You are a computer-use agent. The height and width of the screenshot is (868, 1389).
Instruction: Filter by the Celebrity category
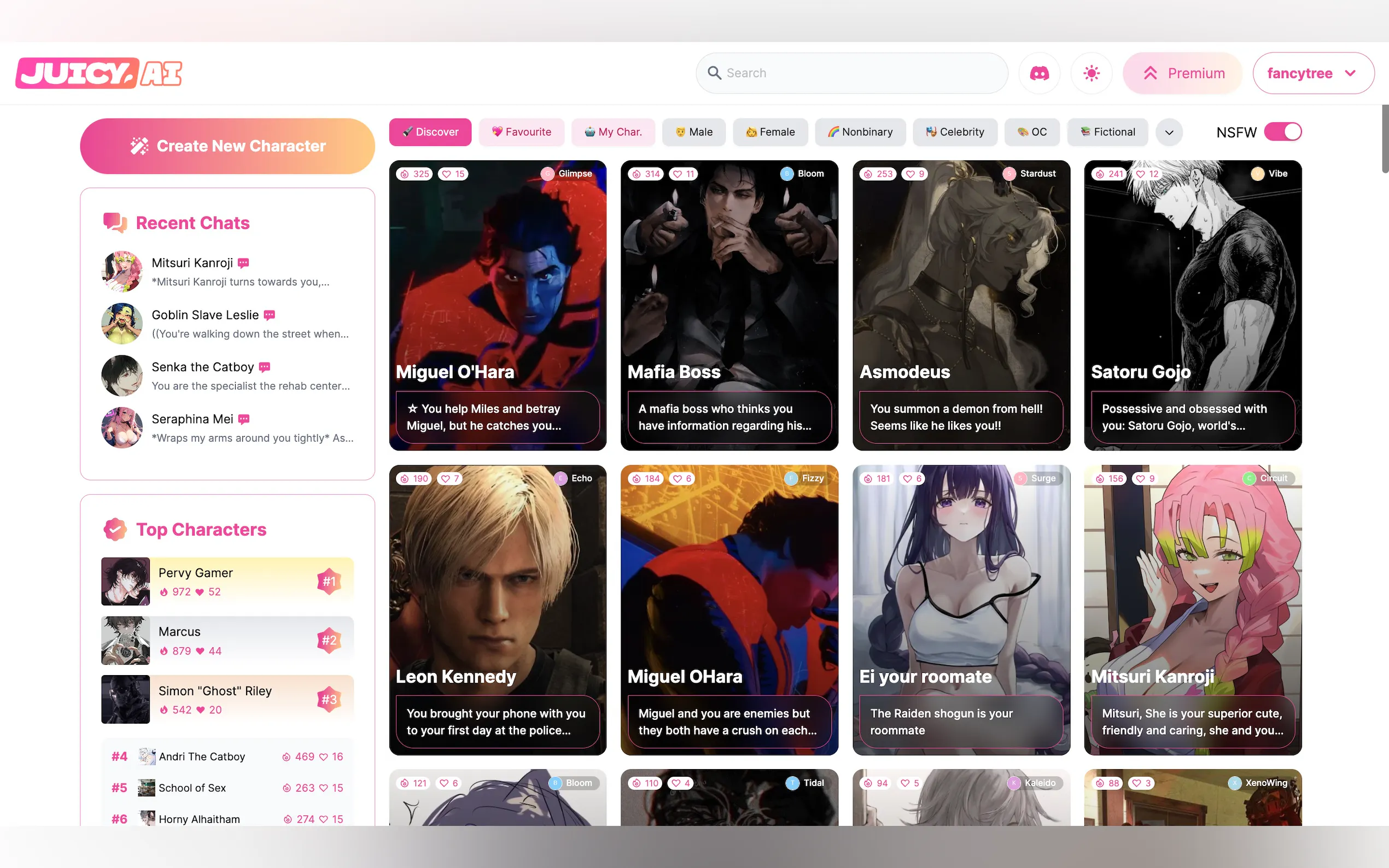tap(954, 132)
